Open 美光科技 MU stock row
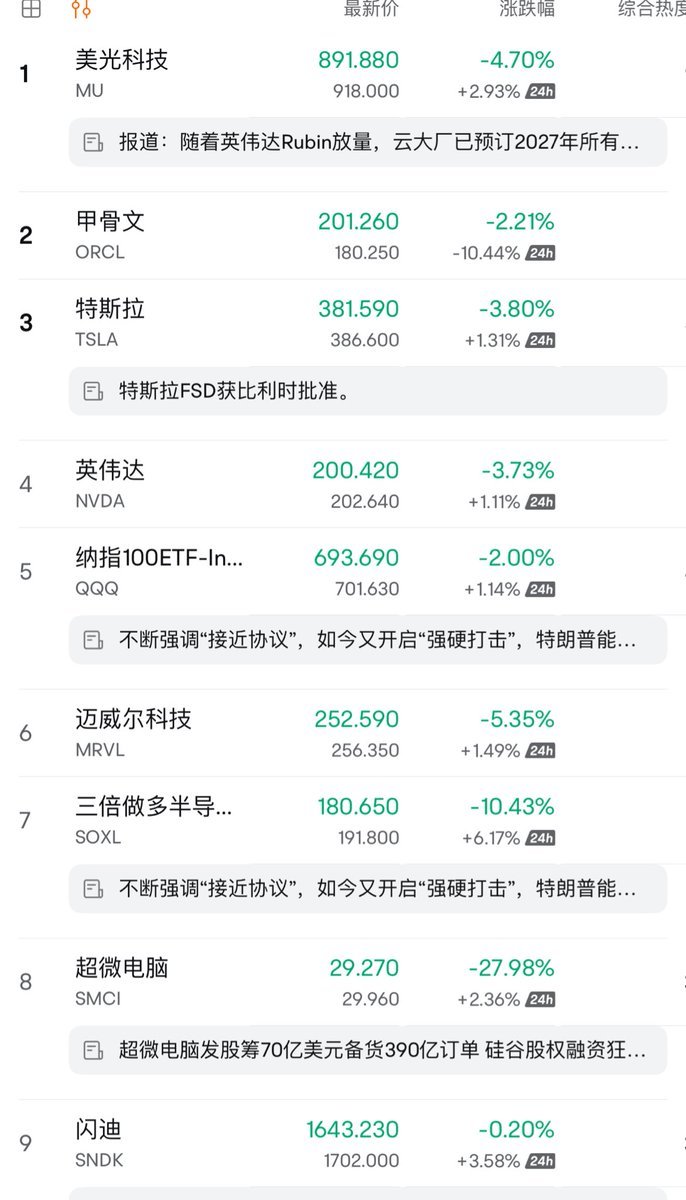The image size is (686, 1200). [x=343, y=75]
